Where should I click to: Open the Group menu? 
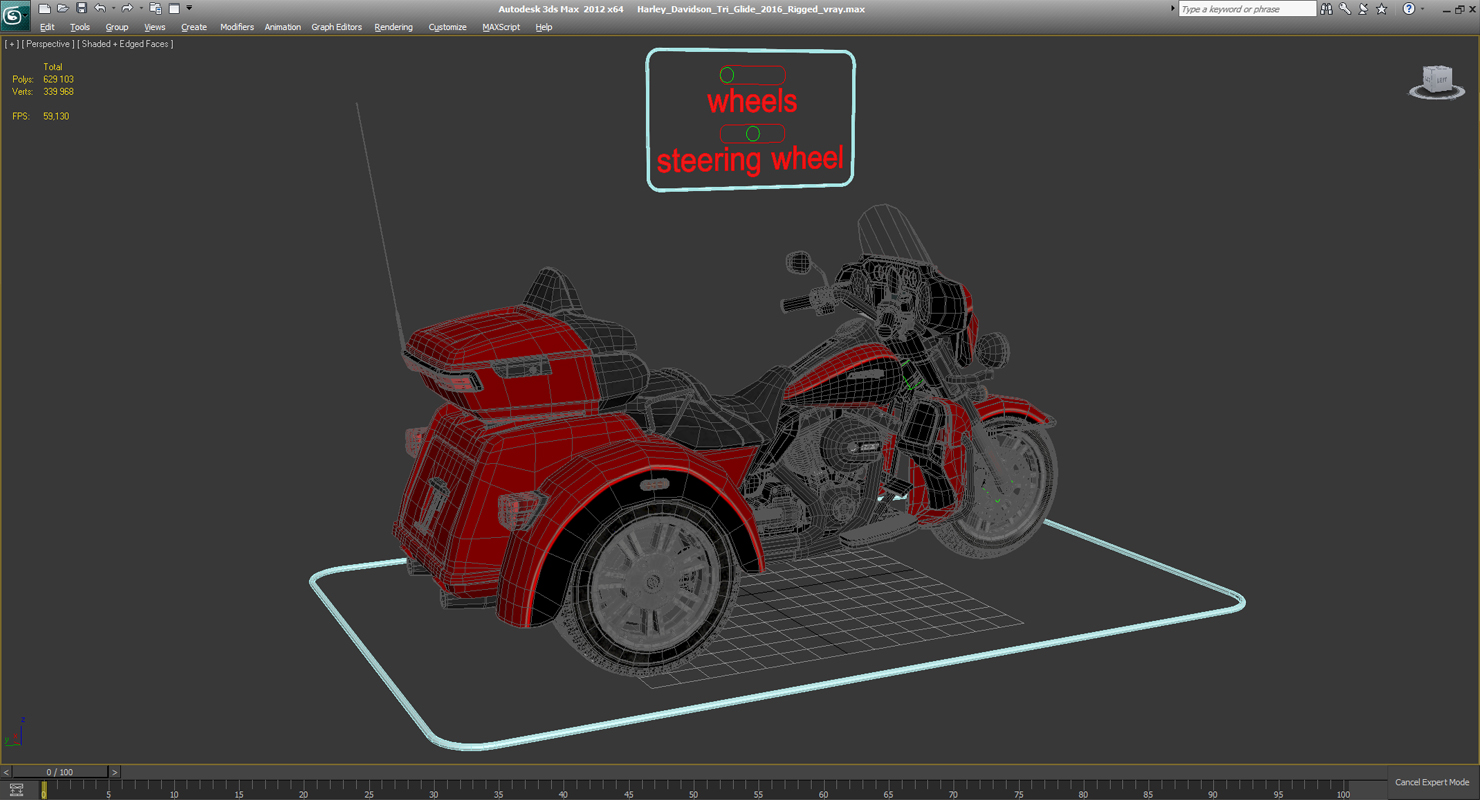pos(117,27)
